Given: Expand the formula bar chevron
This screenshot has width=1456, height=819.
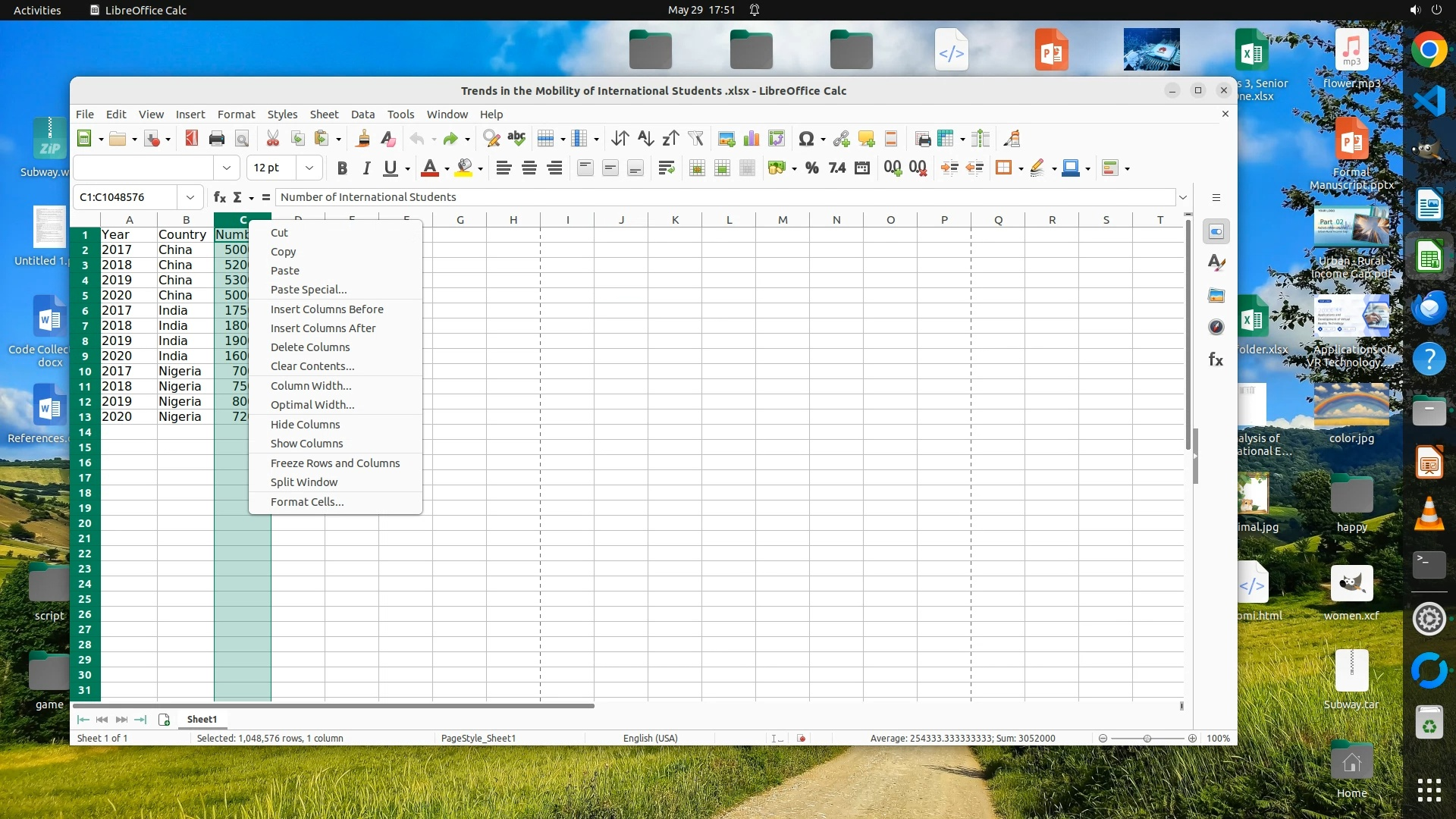Looking at the screenshot, I should click(1182, 197).
